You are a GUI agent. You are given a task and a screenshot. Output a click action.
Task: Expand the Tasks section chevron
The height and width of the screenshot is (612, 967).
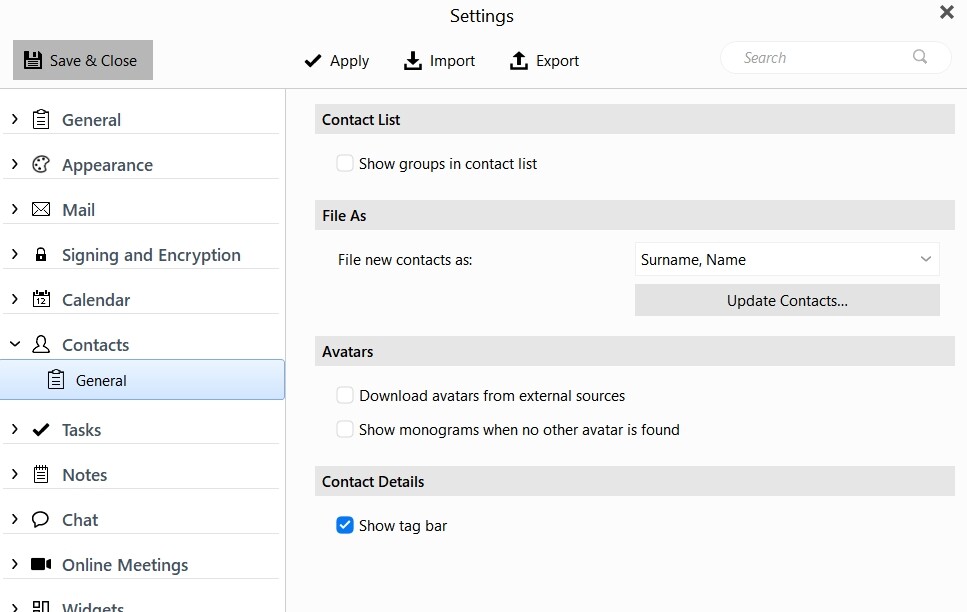pos(15,429)
